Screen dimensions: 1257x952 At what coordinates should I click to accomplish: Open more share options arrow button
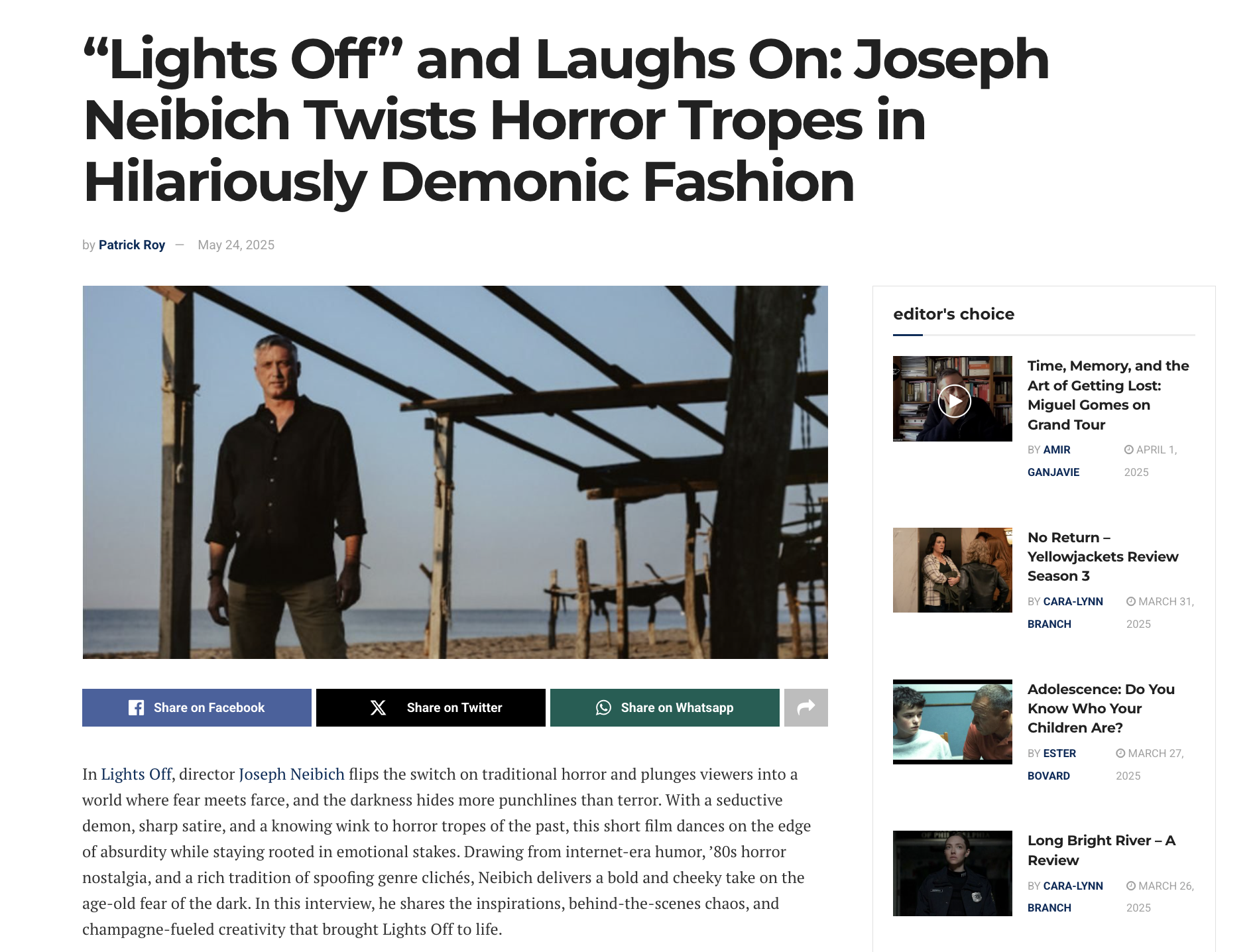pyautogui.click(x=806, y=707)
